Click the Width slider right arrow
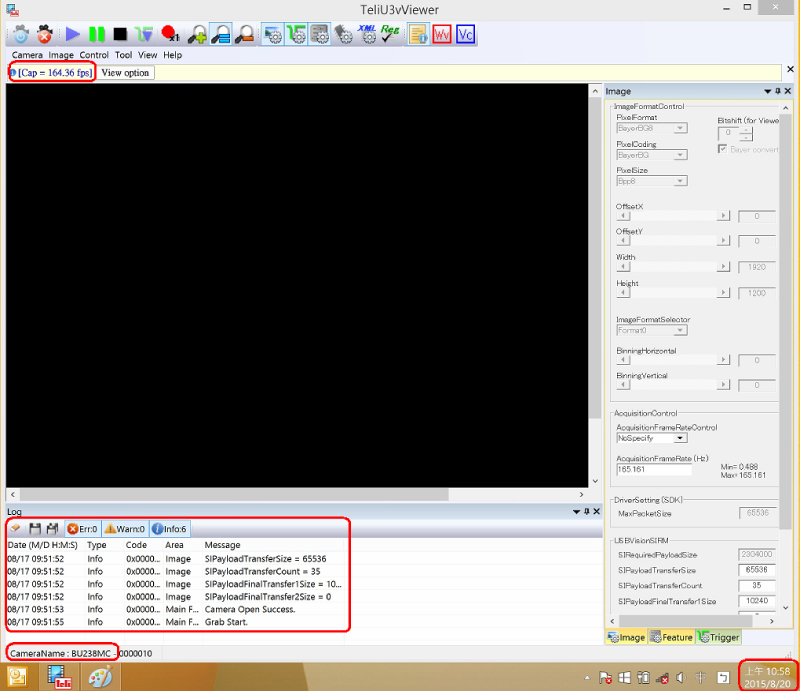The width and height of the screenshot is (800, 691). pyautogui.click(x=724, y=267)
